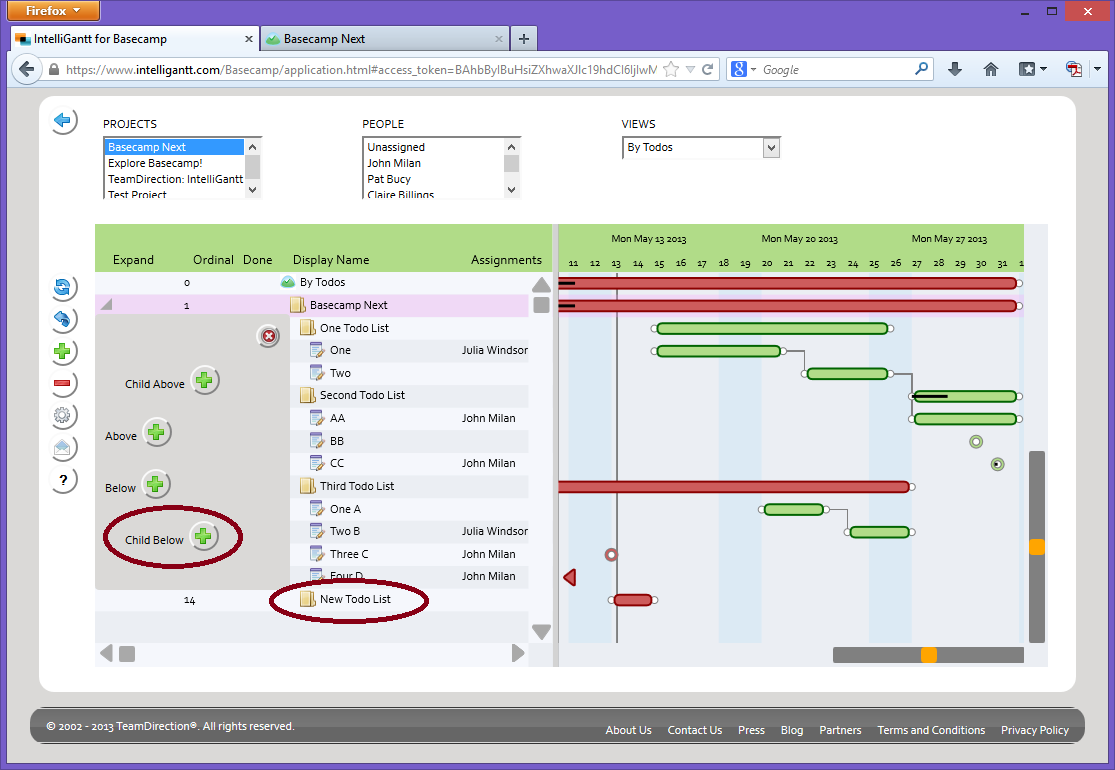Click Projects list scroll down arrow
This screenshot has height=770, width=1115.
(252, 189)
